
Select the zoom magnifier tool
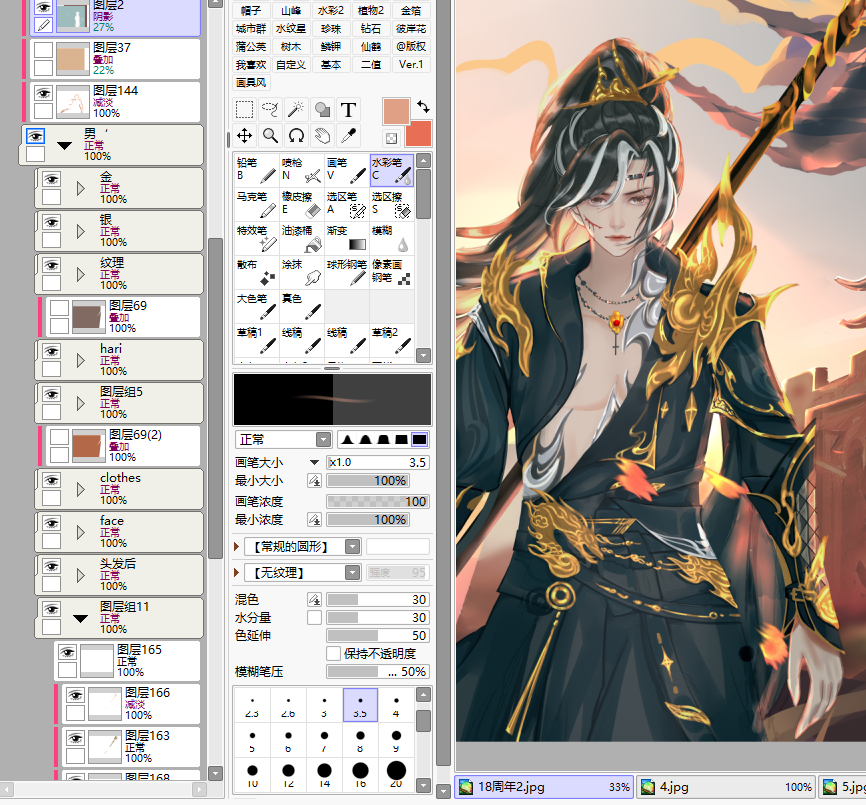[x=270, y=135]
